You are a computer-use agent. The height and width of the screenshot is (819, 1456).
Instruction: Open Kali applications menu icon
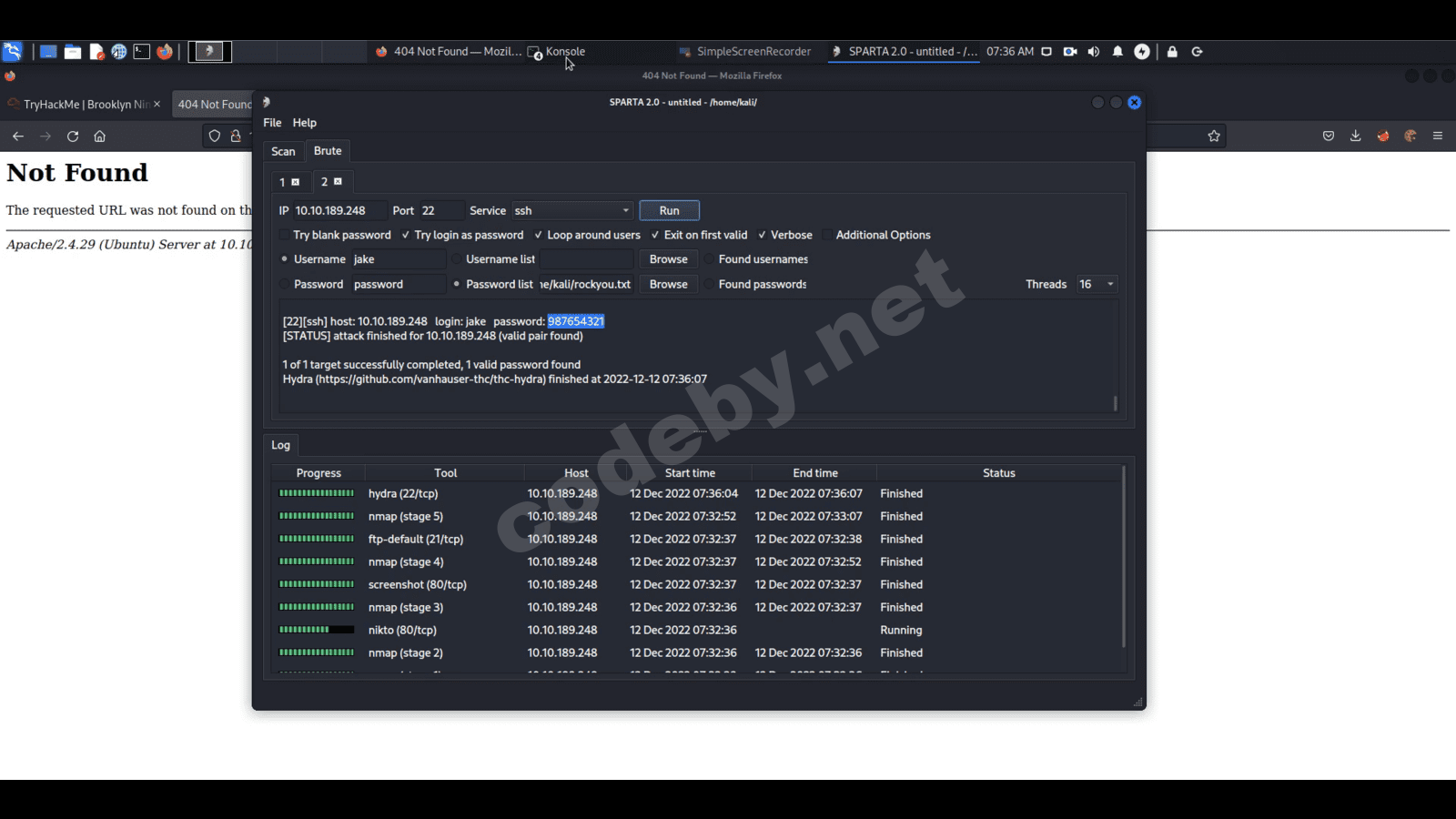tap(12, 52)
